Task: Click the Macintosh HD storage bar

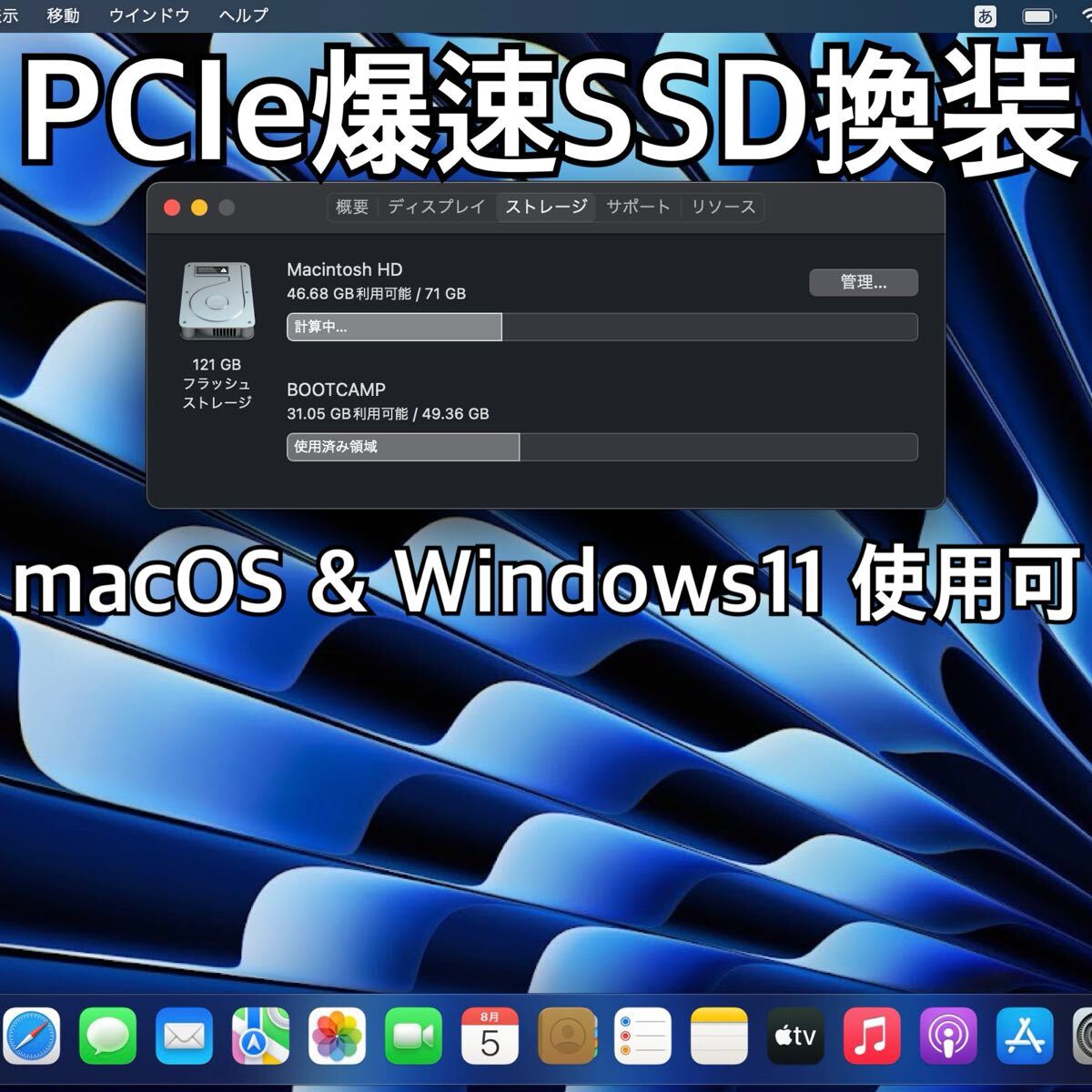Action: pyautogui.click(x=602, y=327)
